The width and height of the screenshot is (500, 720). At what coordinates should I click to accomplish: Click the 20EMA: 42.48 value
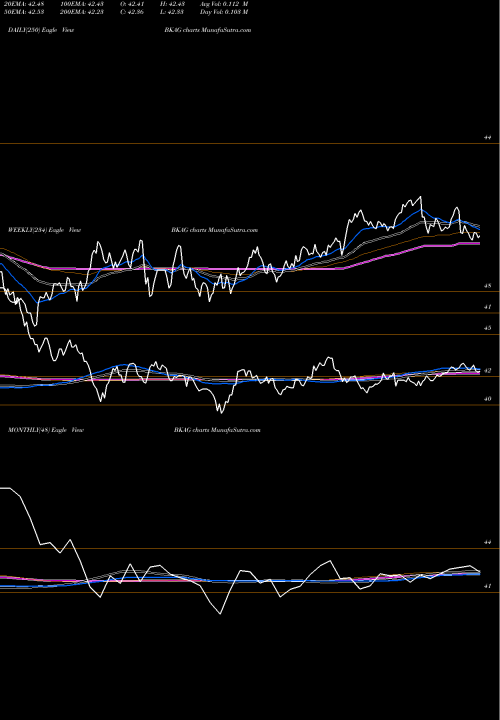click(x=23, y=4)
